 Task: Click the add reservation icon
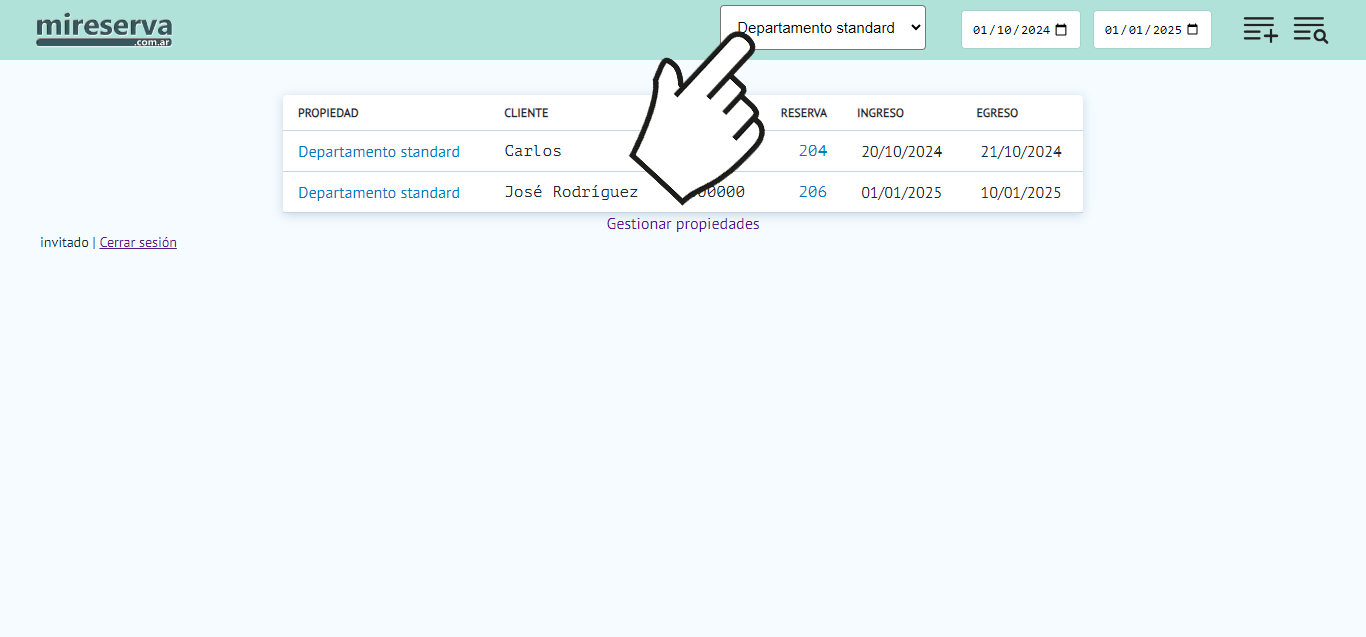1260,29
